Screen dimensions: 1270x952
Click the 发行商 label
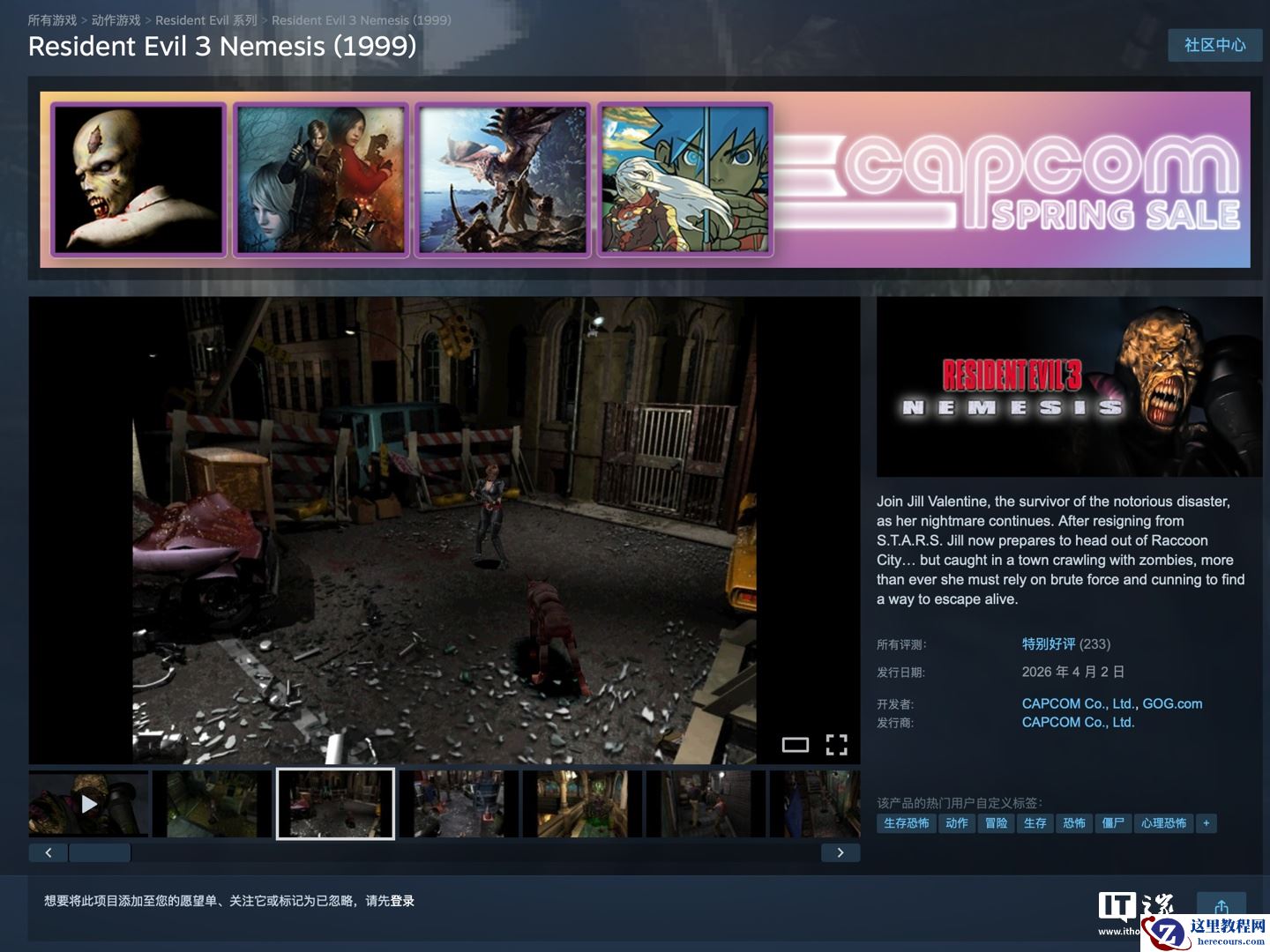click(895, 723)
